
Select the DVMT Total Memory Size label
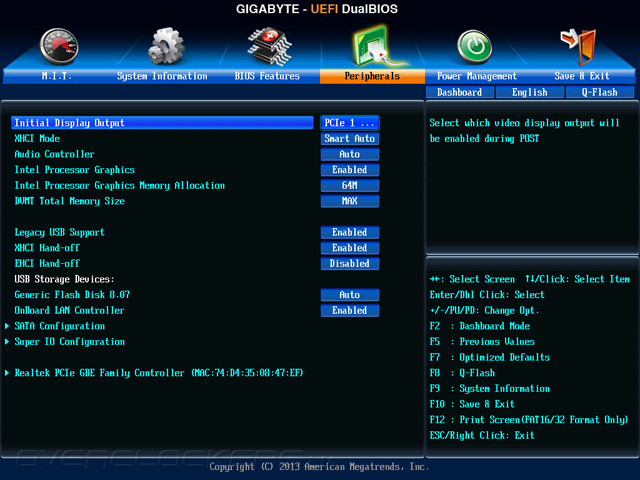coord(69,201)
